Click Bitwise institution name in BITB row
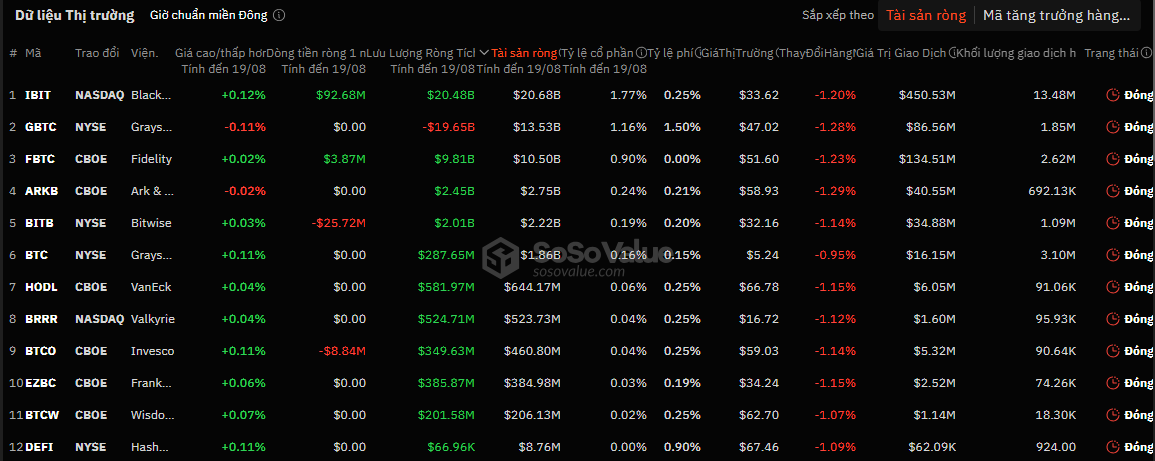The image size is (1155, 461). tap(152, 223)
